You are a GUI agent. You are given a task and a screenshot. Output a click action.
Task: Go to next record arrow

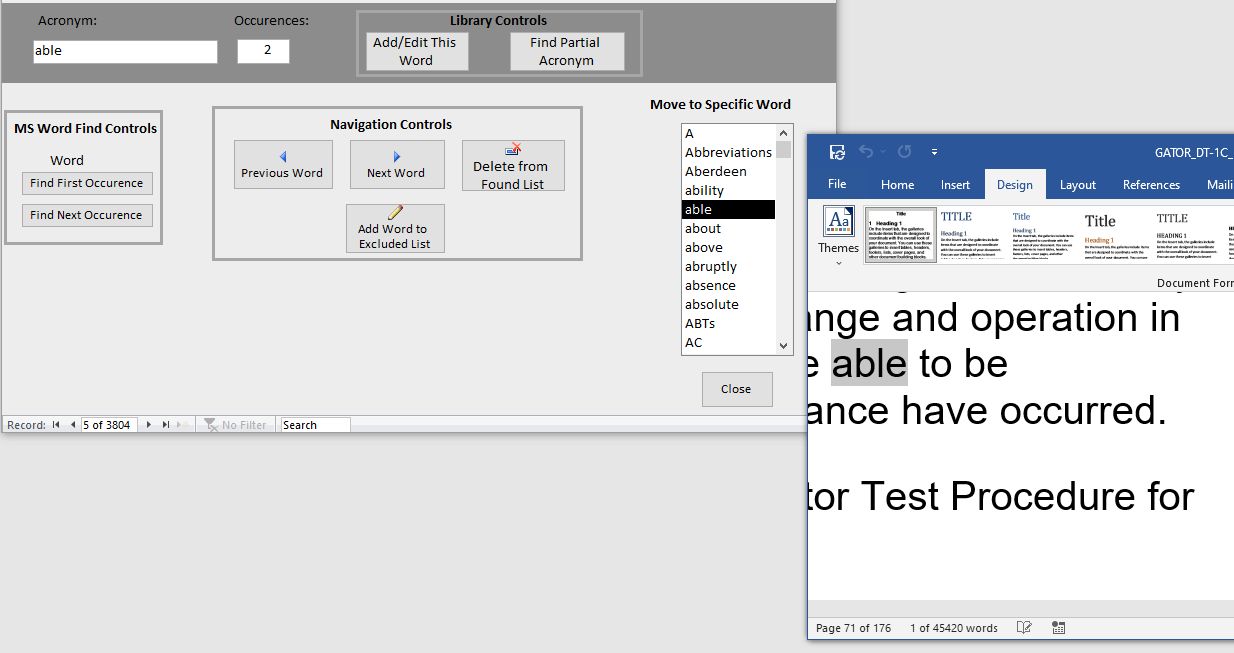pyautogui.click(x=149, y=425)
